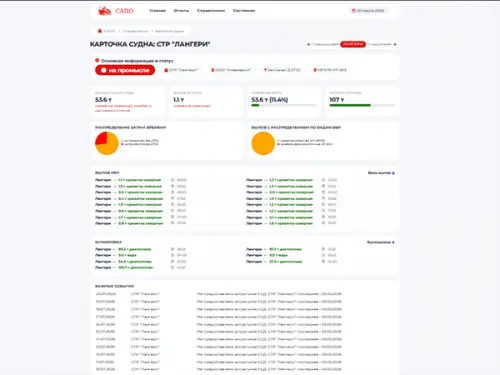Image resolution: width=500 pixels, height=375 pixels.
Task: Click the Распределение затрат времени heading
Action: 130,128
